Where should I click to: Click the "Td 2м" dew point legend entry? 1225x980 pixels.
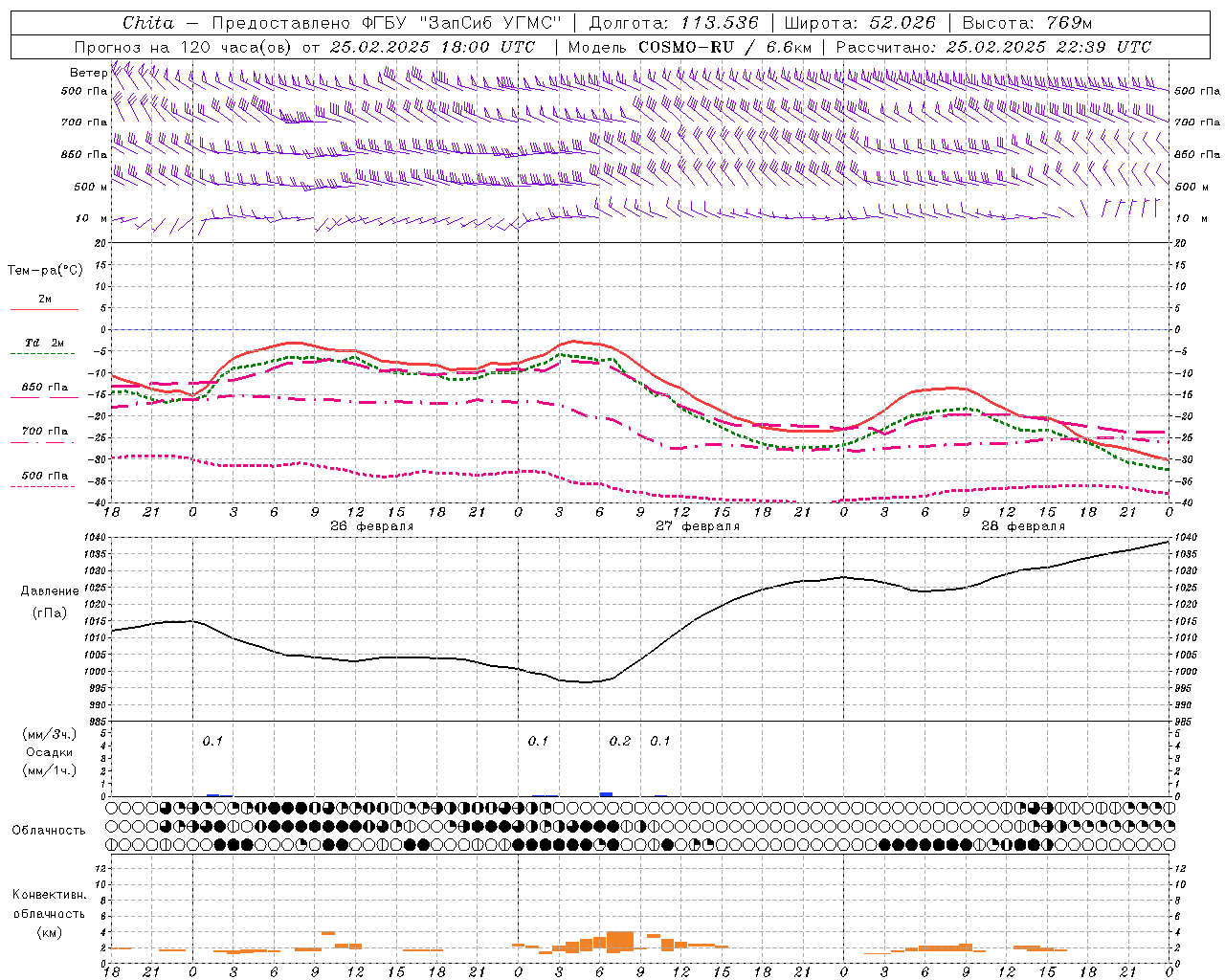(x=45, y=343)
